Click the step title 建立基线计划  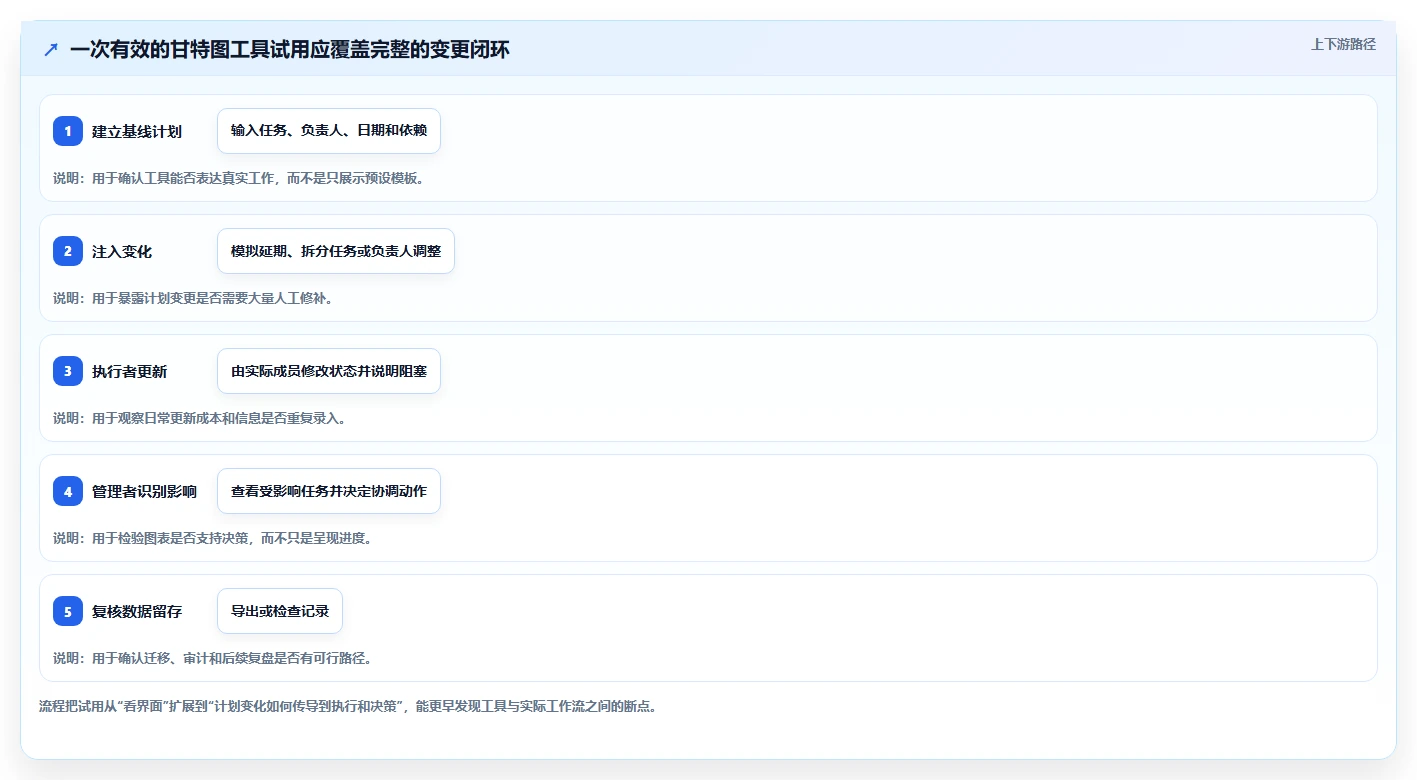point(137,131)
